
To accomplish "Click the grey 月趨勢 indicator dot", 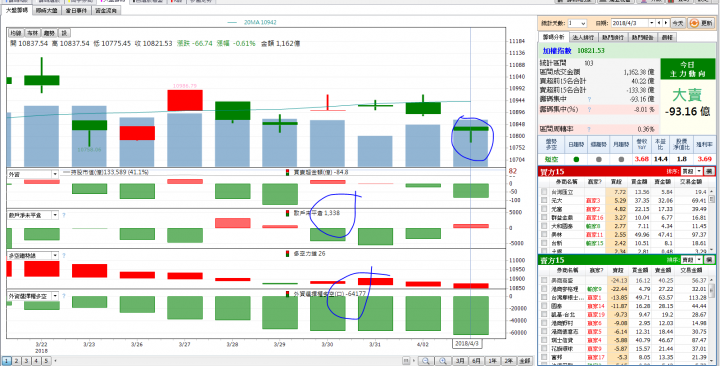I will pyautogui.click(x=621, y=159).
